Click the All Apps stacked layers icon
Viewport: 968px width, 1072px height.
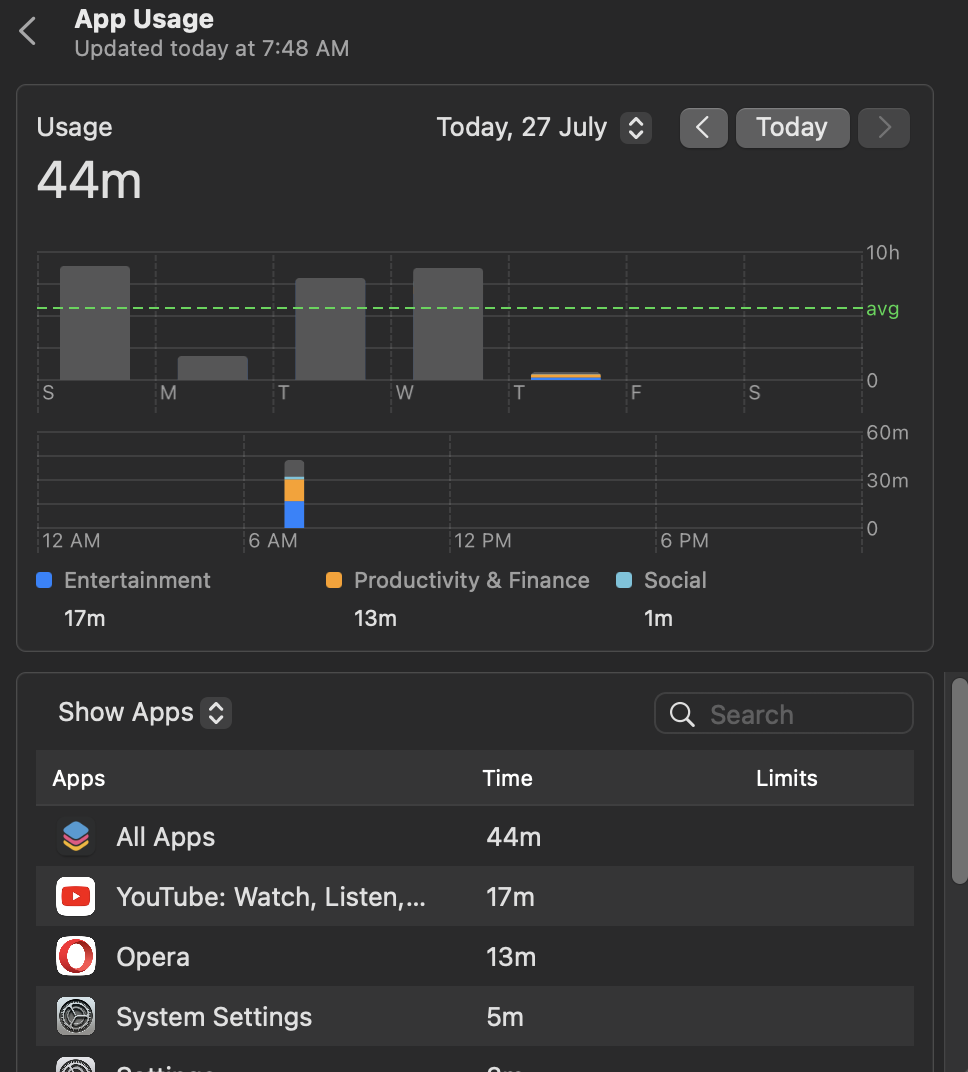pos(76,836)
